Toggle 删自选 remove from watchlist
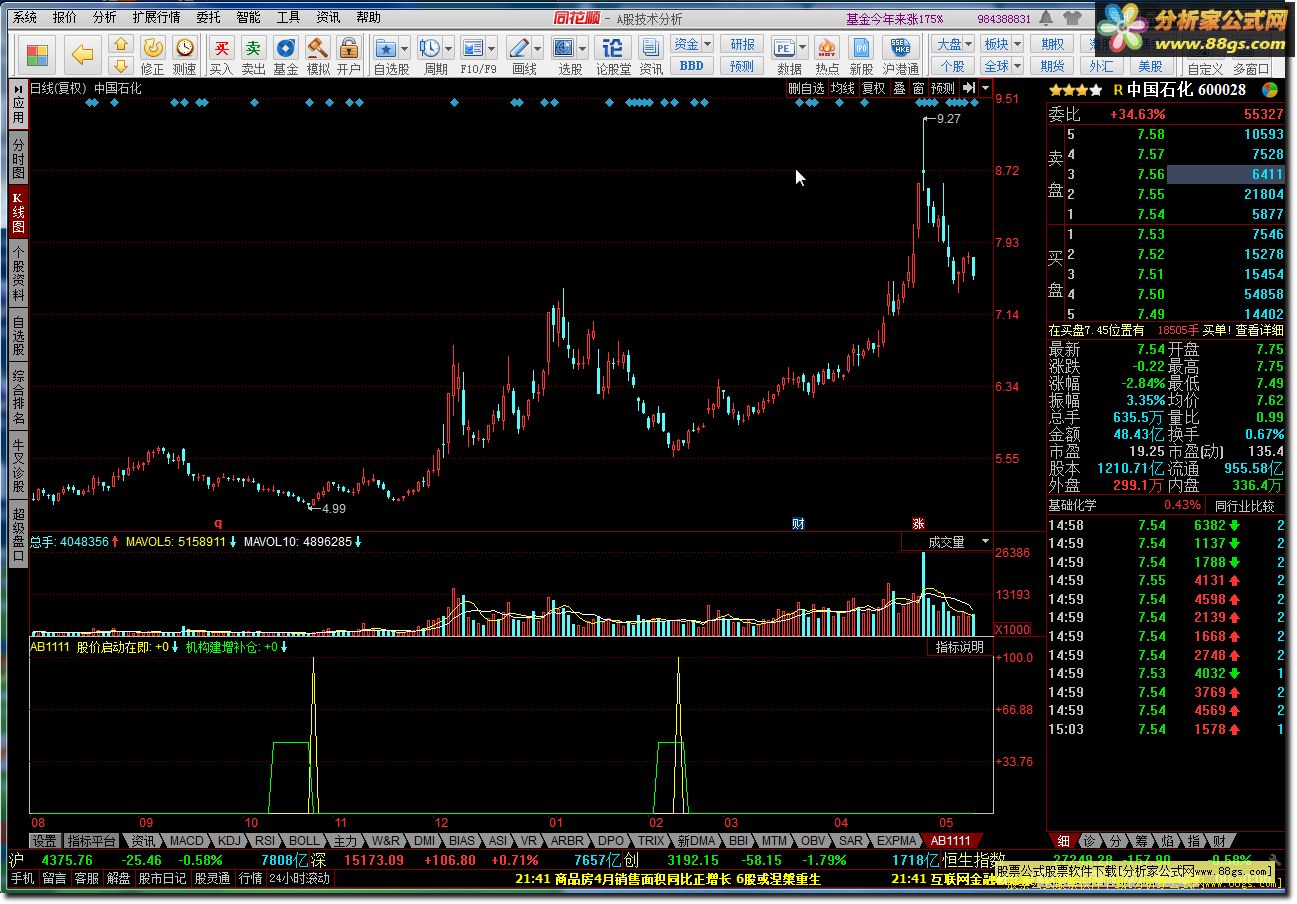This screenshot has height=904, width=1297. click(x=806, y=88)
